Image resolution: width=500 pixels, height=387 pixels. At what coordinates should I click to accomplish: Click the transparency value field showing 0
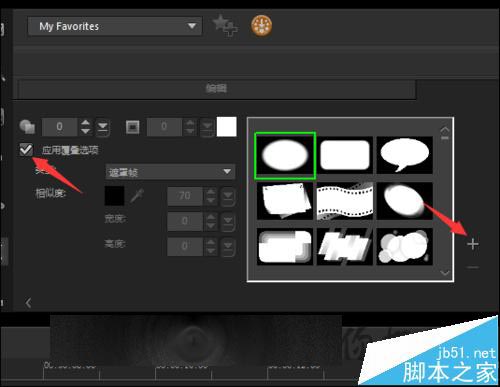pyautogui.click(x=60, y=127)
